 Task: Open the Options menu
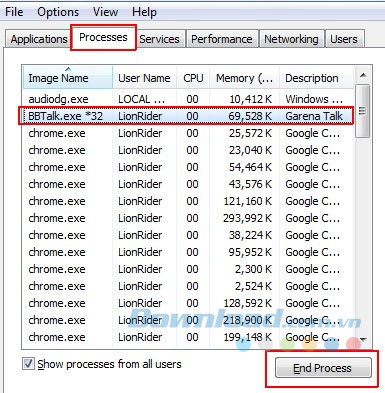pos(58,12)
